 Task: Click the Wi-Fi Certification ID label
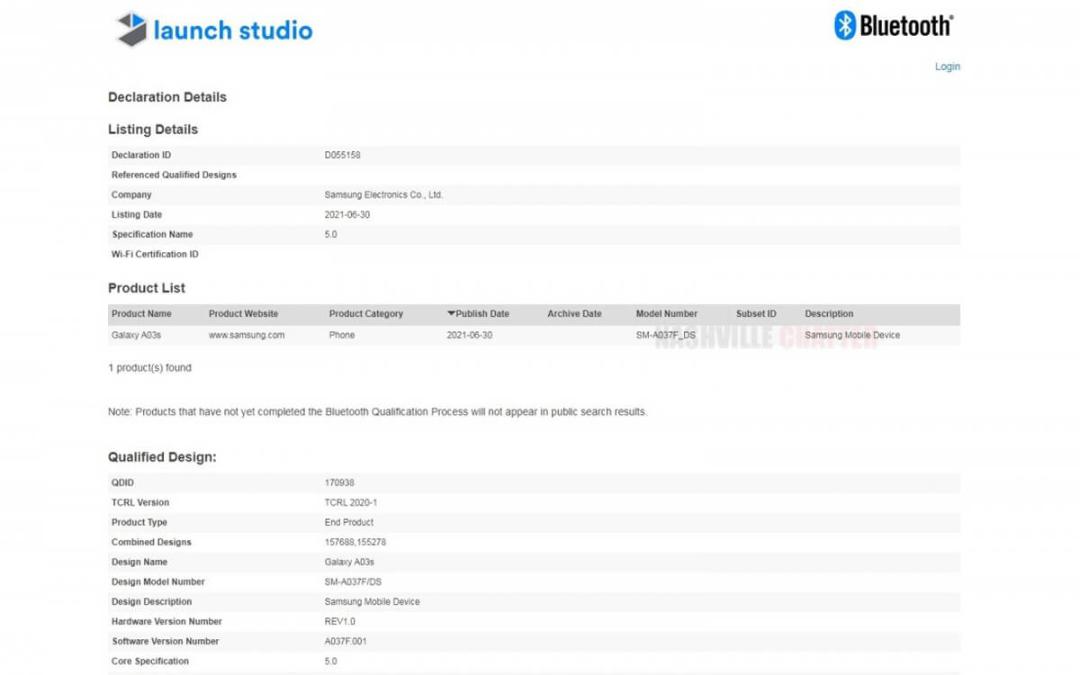pyautogui.click(x=155, y=254)
